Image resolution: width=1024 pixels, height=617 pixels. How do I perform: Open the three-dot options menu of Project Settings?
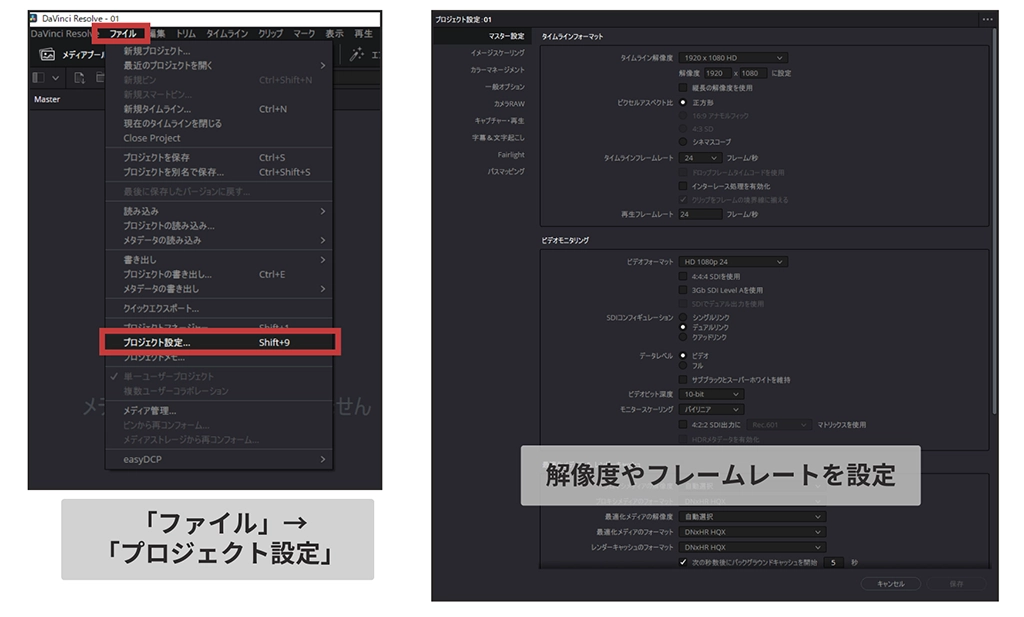(x=987, y=20)
